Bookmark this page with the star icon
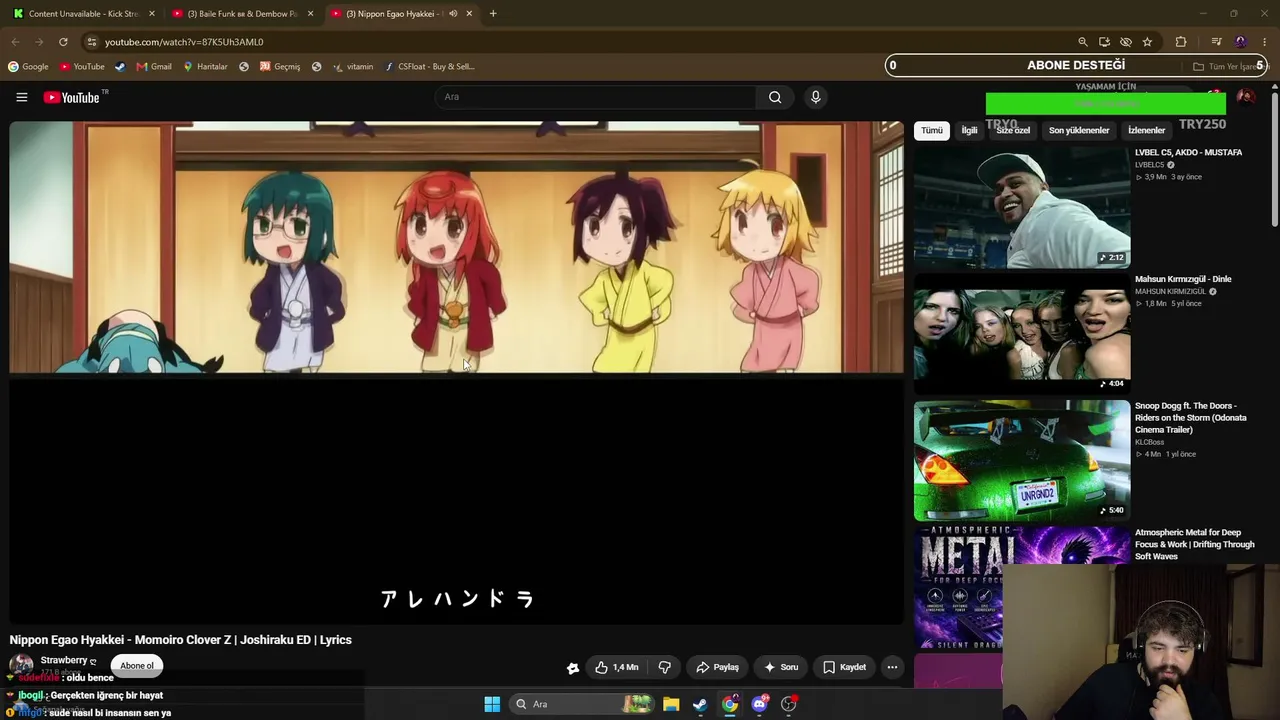The image size is (1280, 720). pyautogui.click(x=1147, y=42)
